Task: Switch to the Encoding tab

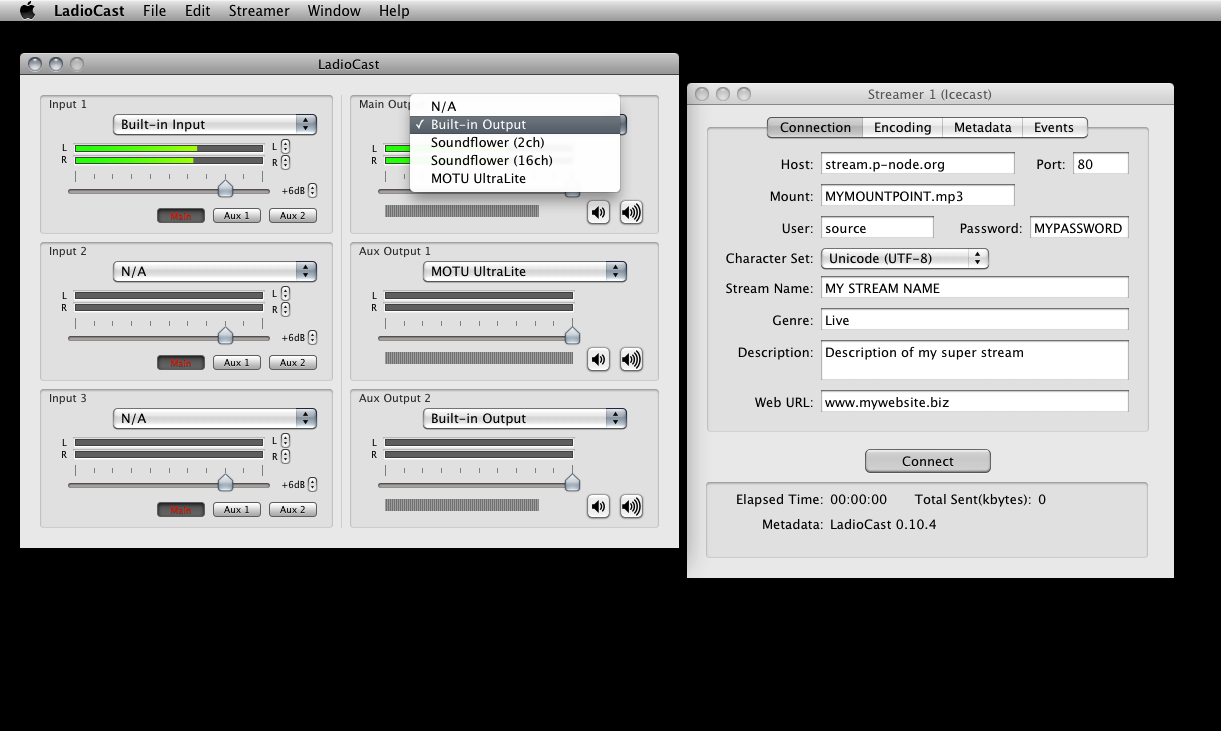Action: pyautogui.click(x=902, y=128)
